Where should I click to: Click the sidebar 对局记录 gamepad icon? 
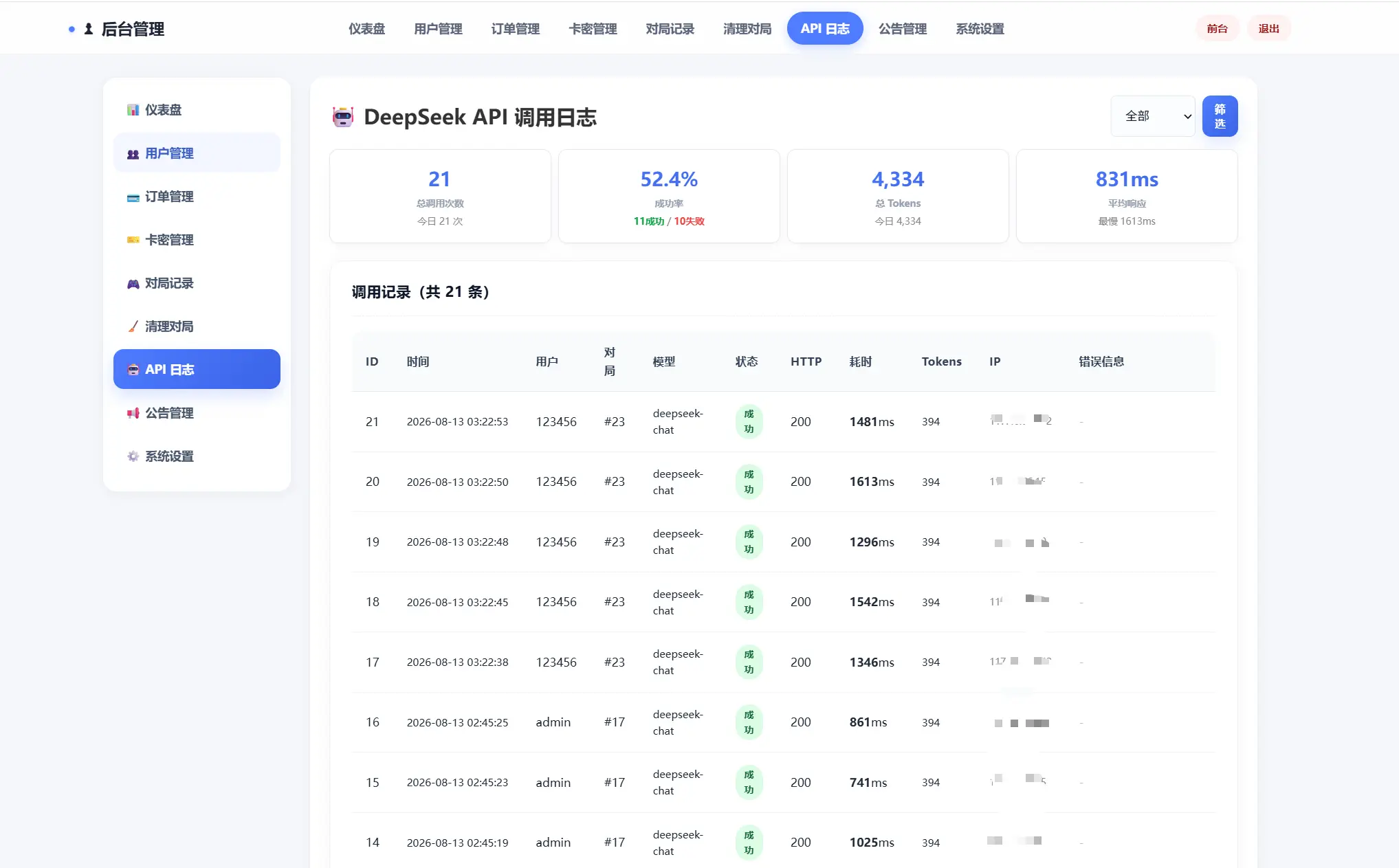tap(133, 283)
